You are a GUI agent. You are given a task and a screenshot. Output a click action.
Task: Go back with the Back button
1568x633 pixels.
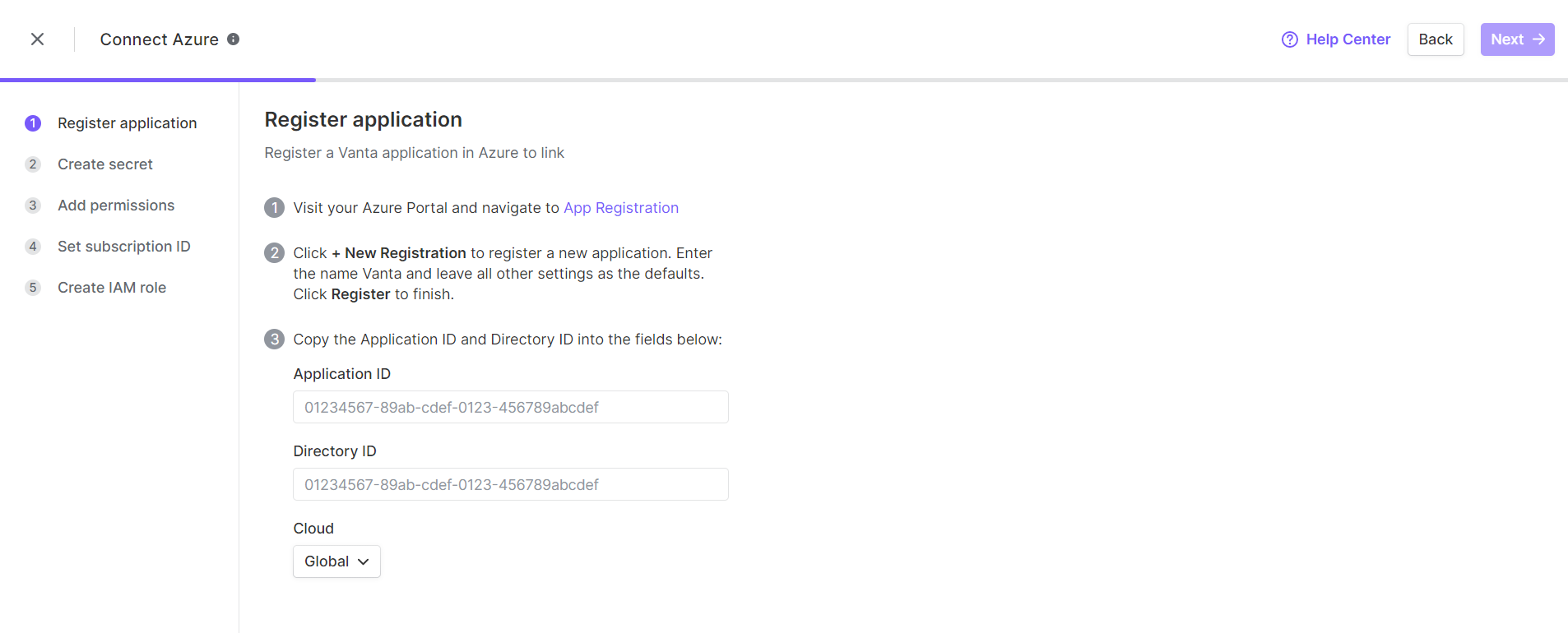[x=1436, y=39]
